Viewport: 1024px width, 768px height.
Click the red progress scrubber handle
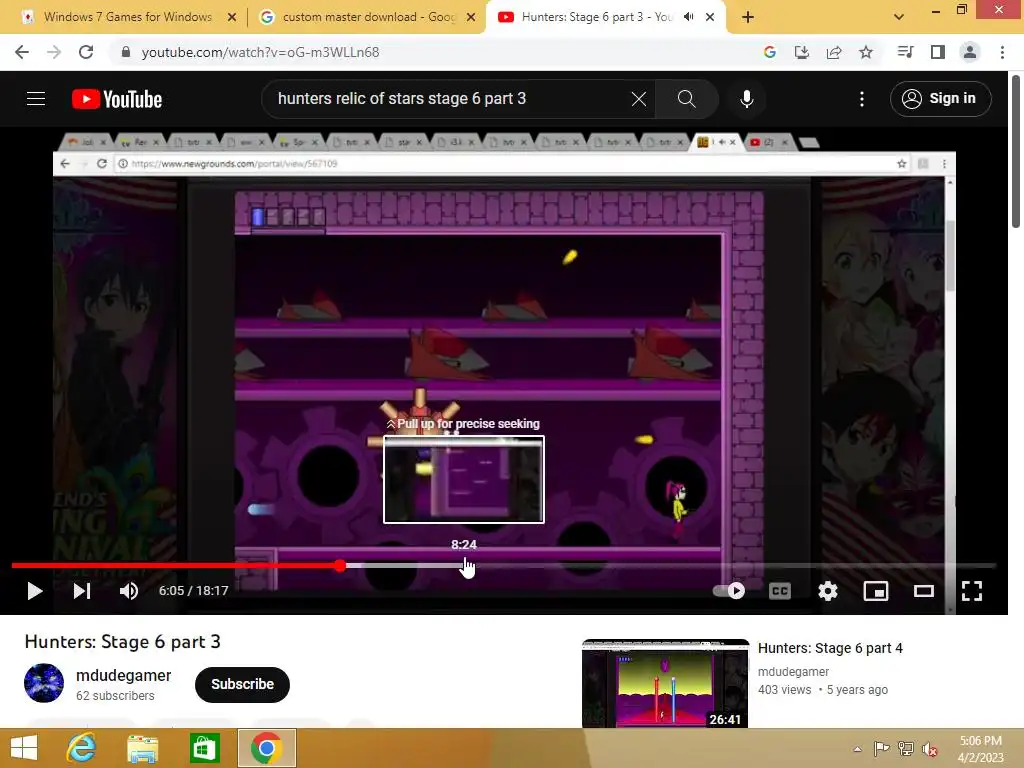340,566
